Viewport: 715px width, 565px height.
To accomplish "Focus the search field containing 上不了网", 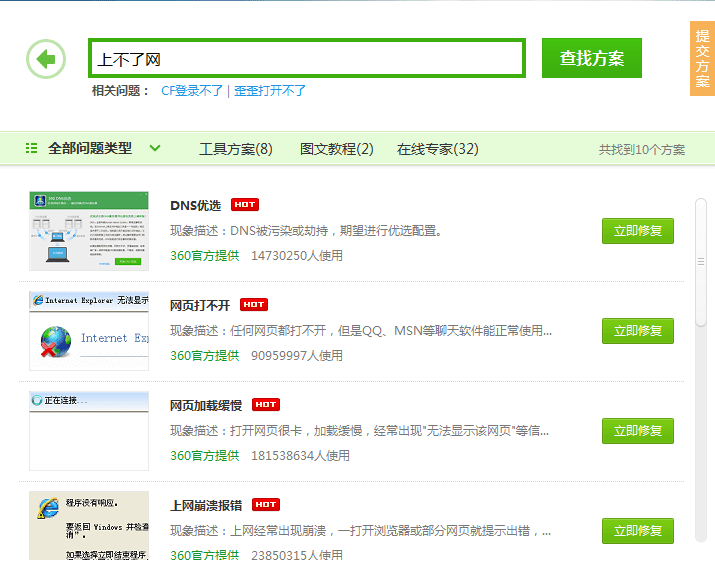I will tap(307, 58).
